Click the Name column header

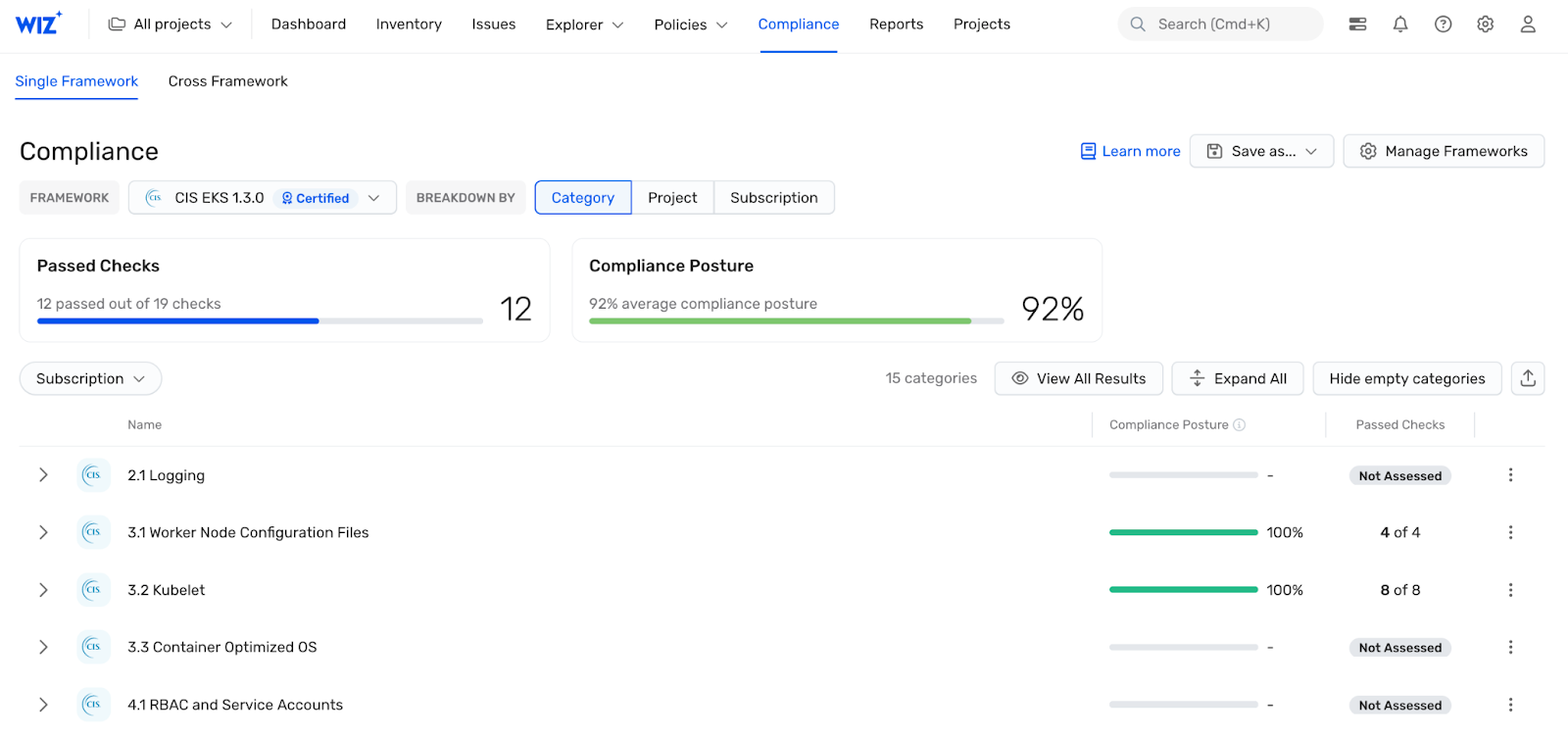pyautogui.click(x=145, y=424)
